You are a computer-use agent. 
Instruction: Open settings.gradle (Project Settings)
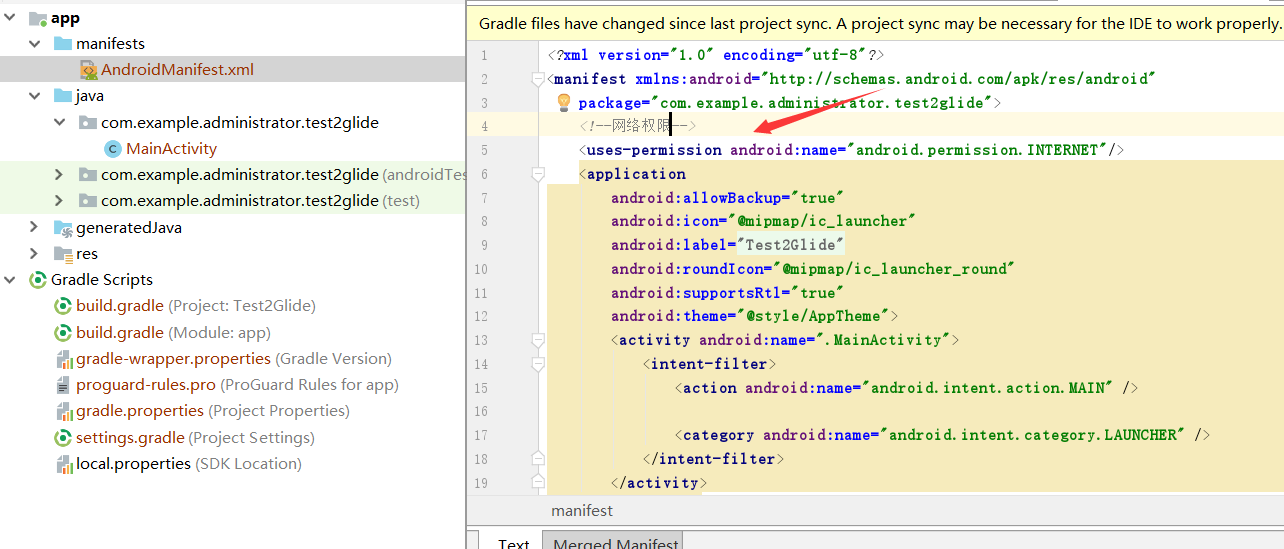[x=195, y=437]
